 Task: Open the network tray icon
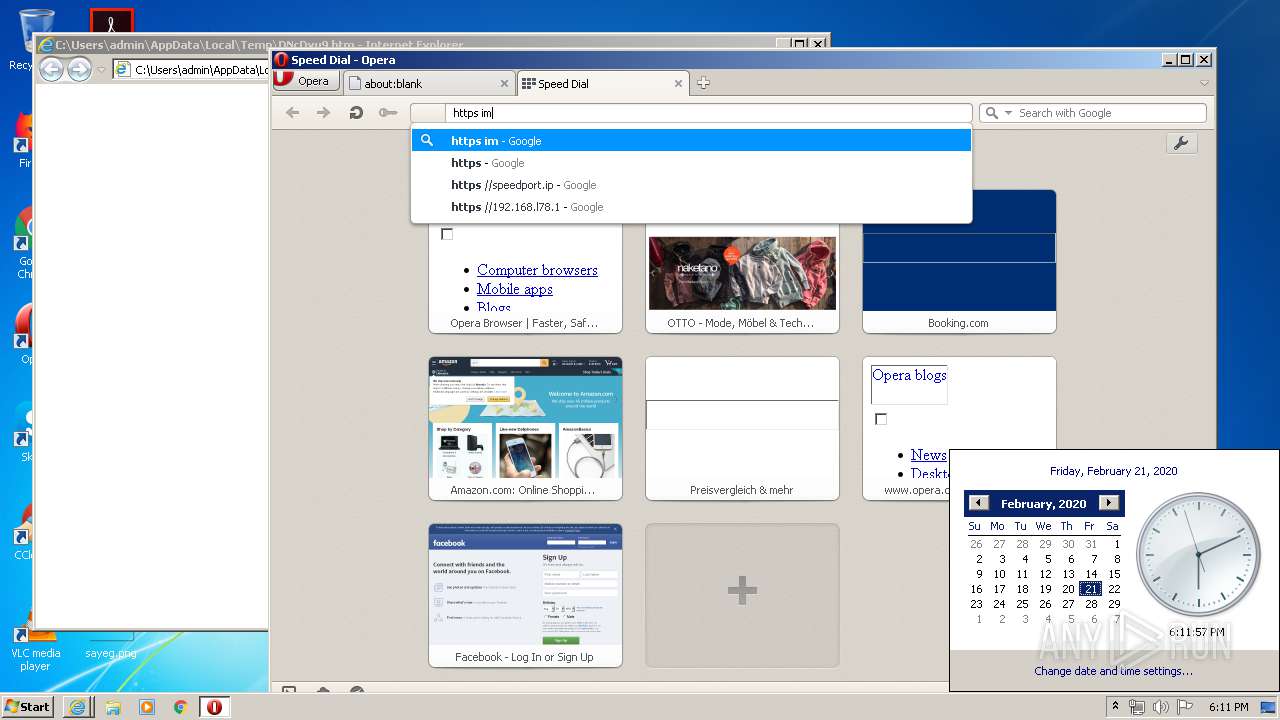pos(1137,707)
